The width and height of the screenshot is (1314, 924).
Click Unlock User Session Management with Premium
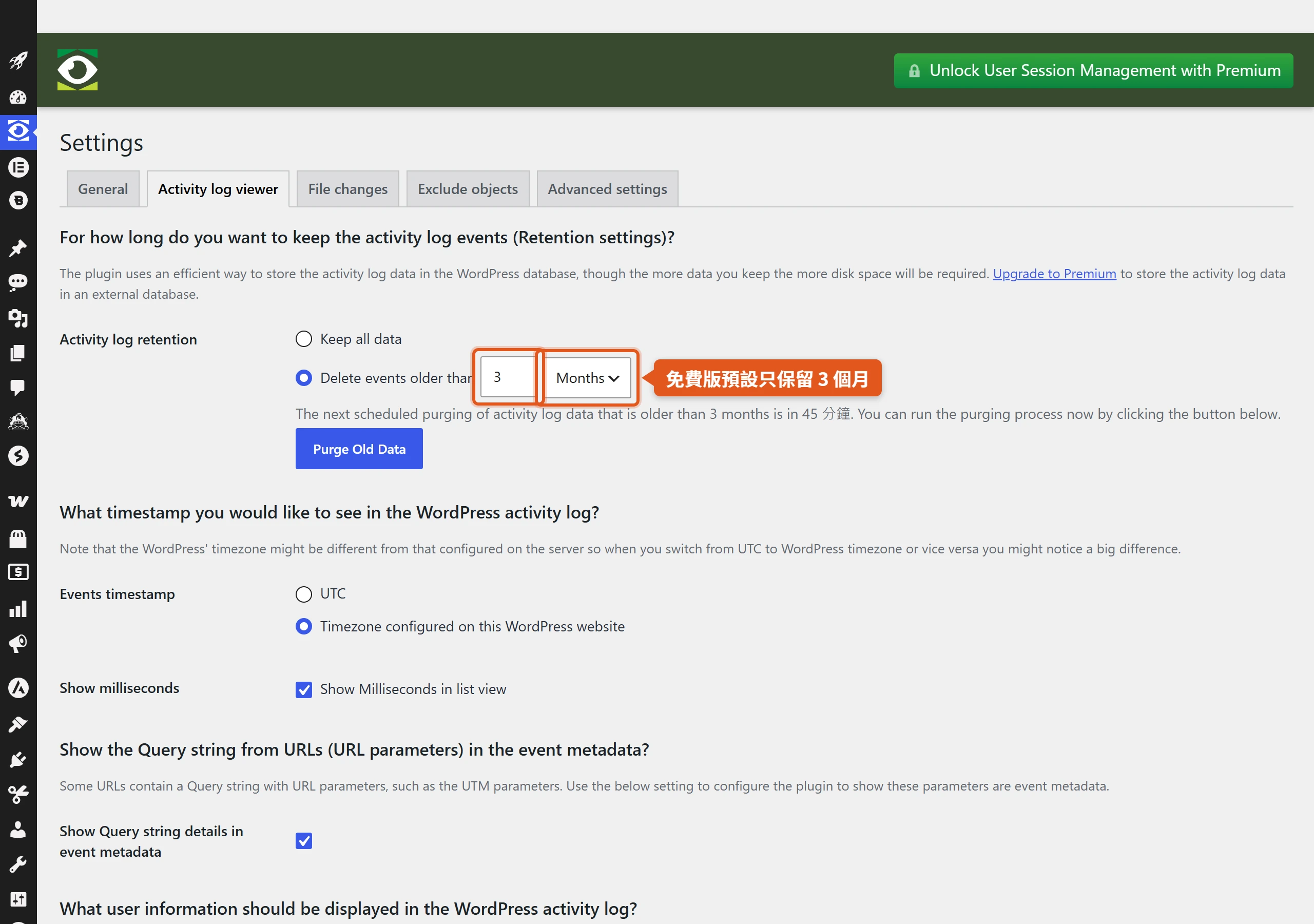click(x=1093, y=70)
